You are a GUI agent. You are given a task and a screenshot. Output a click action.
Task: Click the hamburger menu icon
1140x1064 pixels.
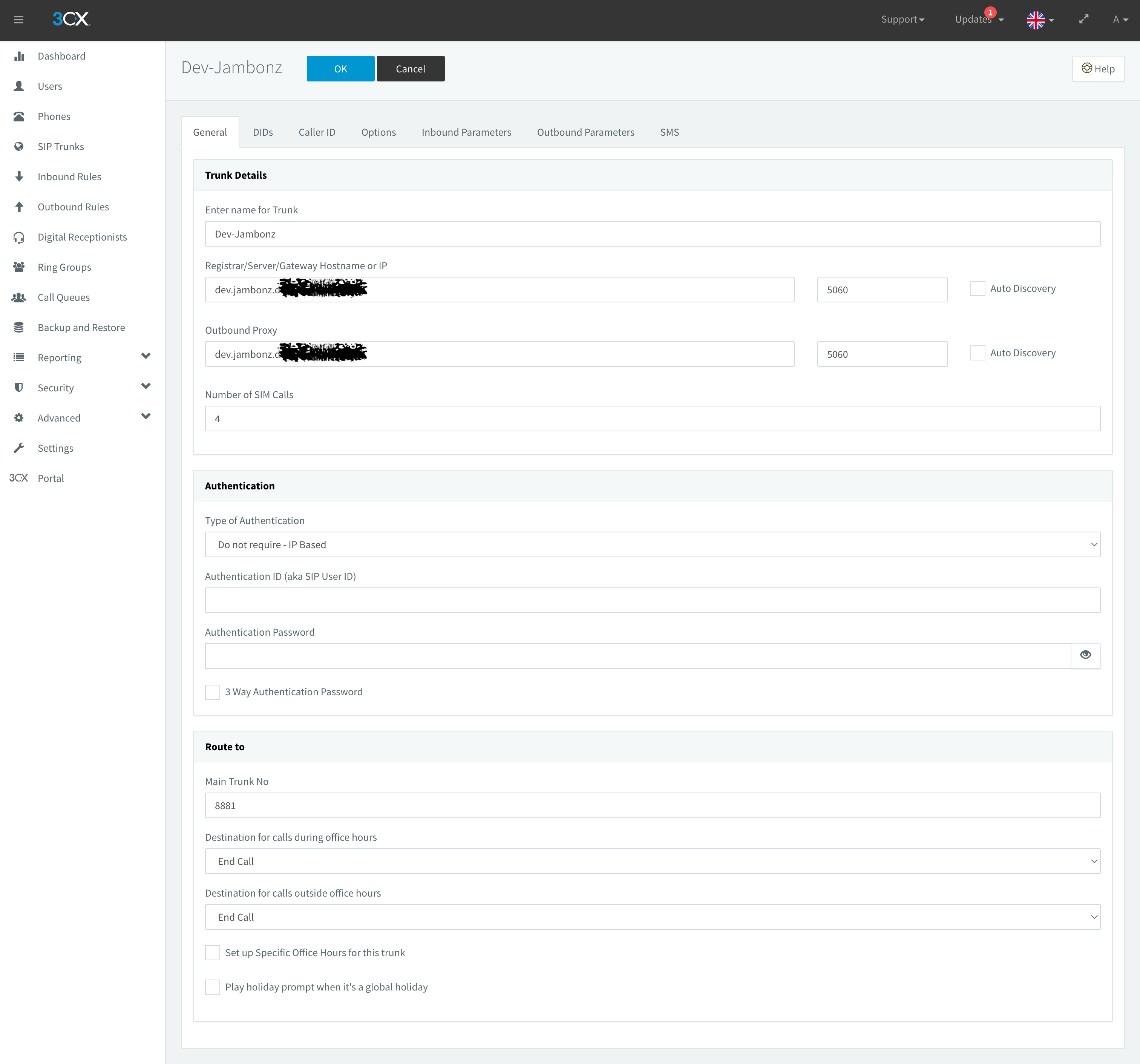[x=18, y=20]
